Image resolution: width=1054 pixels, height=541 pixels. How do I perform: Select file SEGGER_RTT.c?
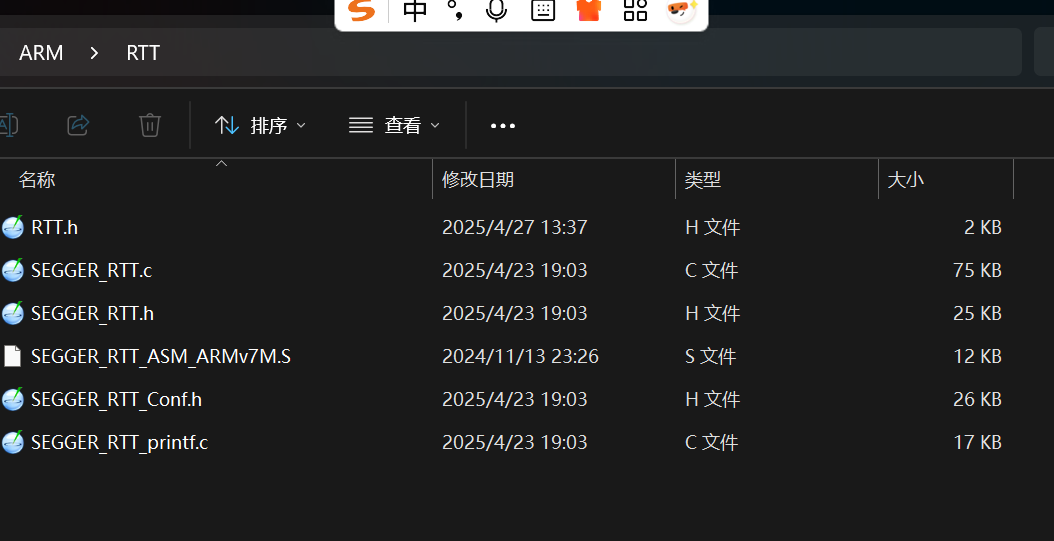click(91, 270)
